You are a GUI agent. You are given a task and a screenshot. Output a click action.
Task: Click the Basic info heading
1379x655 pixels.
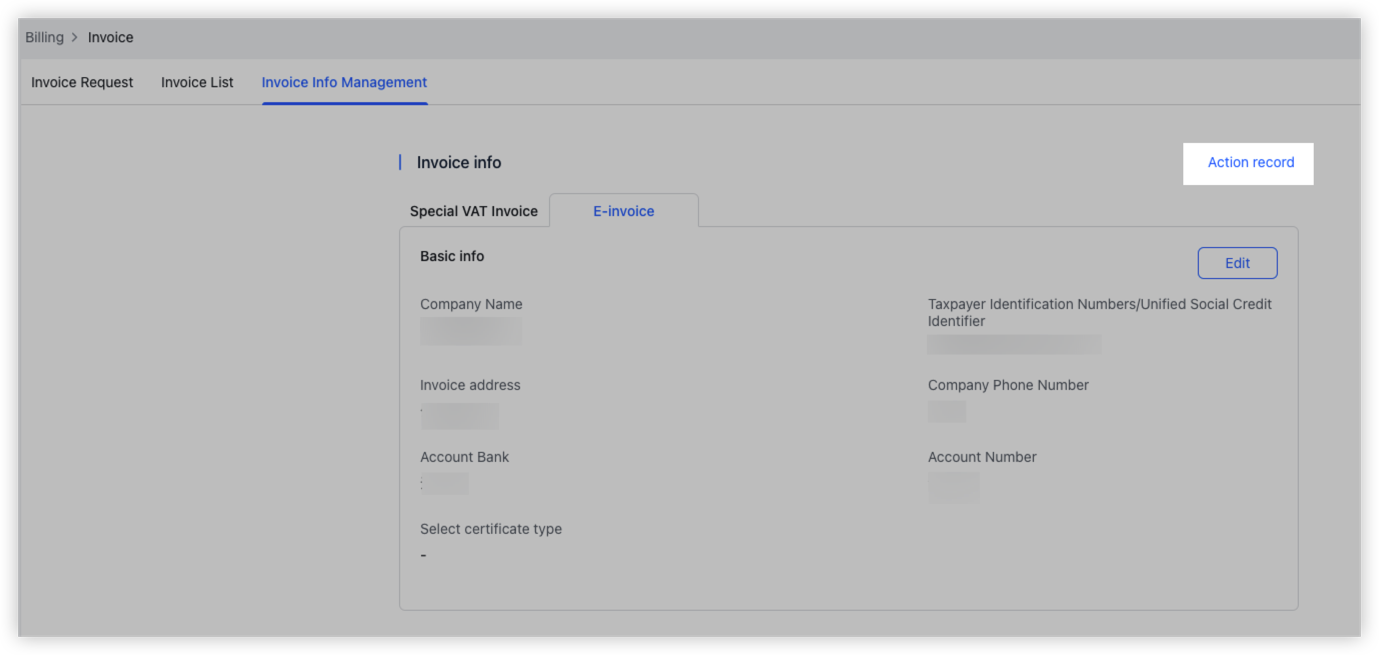[x=451, y=256]
